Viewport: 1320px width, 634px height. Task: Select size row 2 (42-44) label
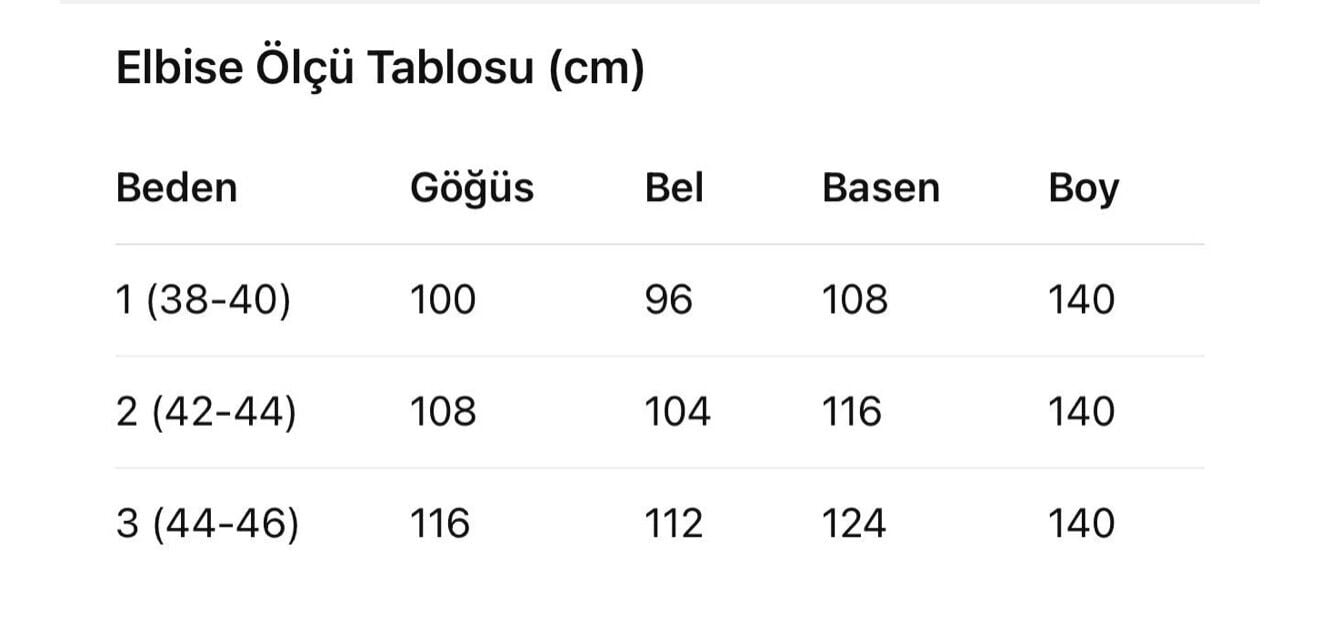[x=206, y=412]
